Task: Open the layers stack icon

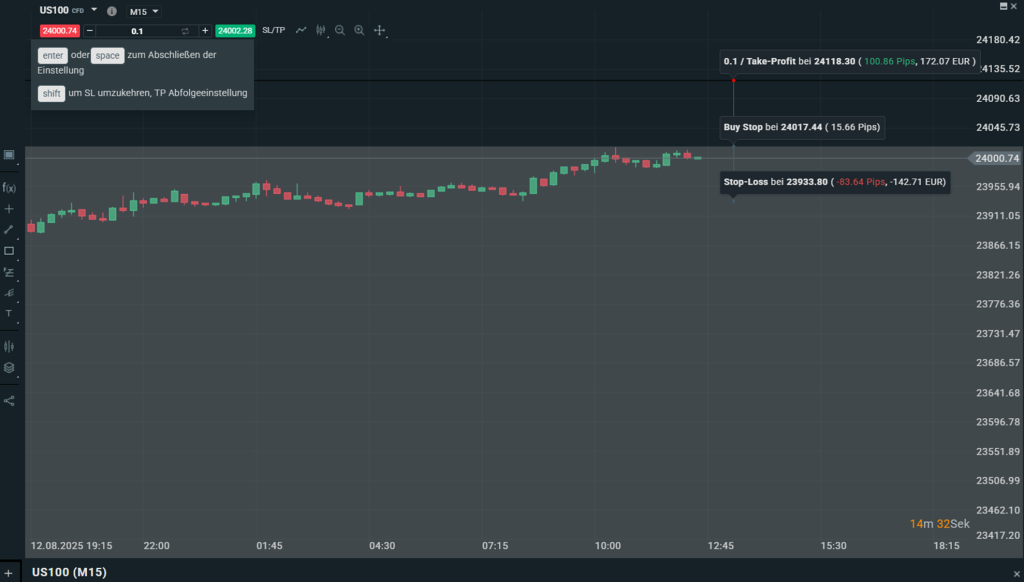Action: click(9, 368)
